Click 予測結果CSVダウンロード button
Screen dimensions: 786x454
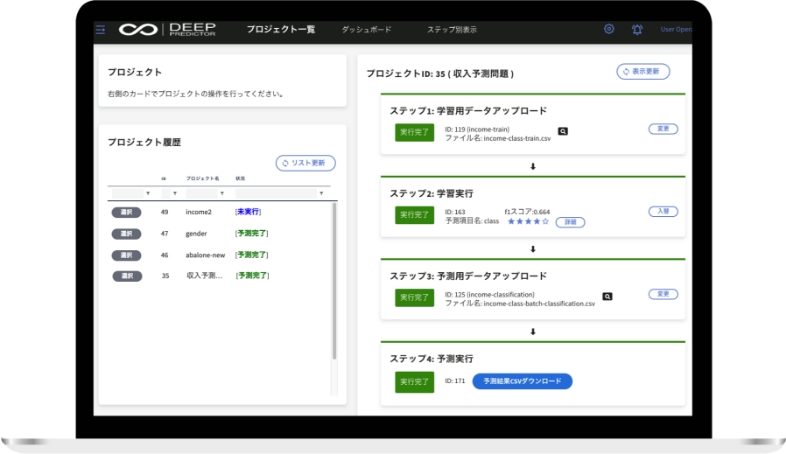[x=522, y=382]
